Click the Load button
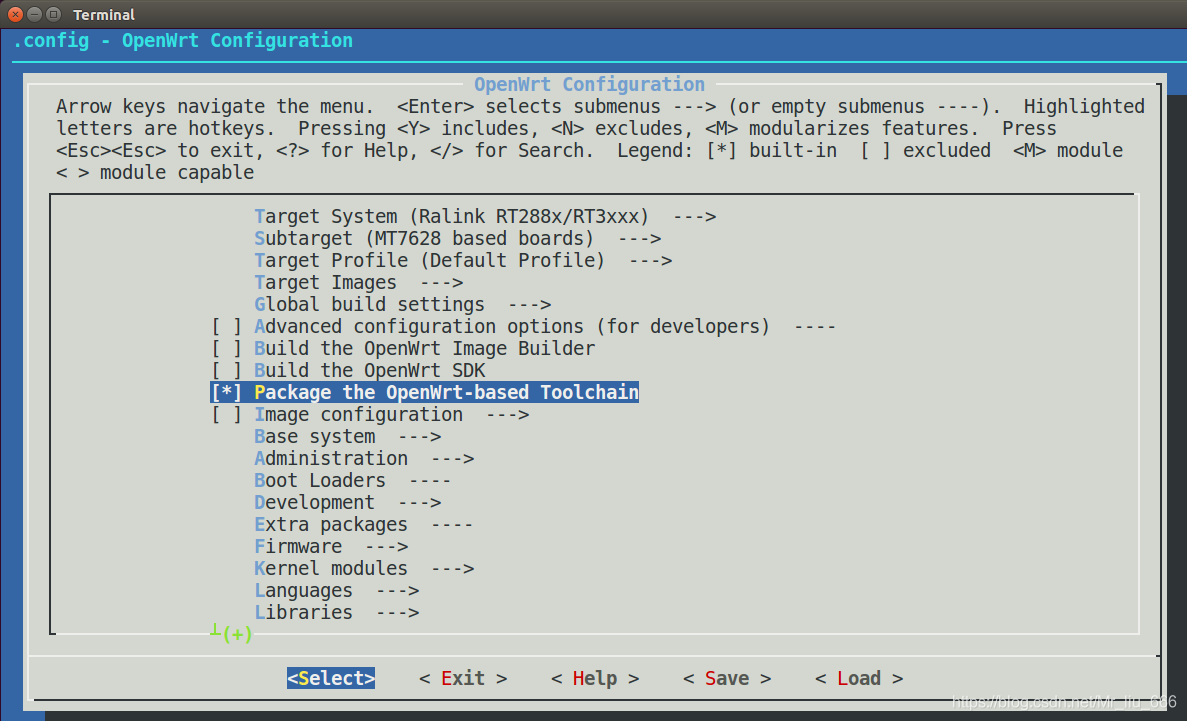Screen dimensions: 1187x721 click(859, 678)
